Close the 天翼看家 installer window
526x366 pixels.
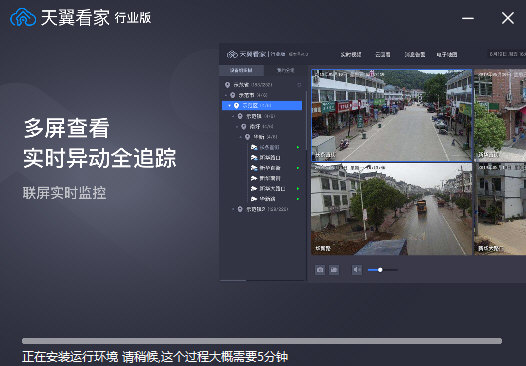tap(508, 18)
